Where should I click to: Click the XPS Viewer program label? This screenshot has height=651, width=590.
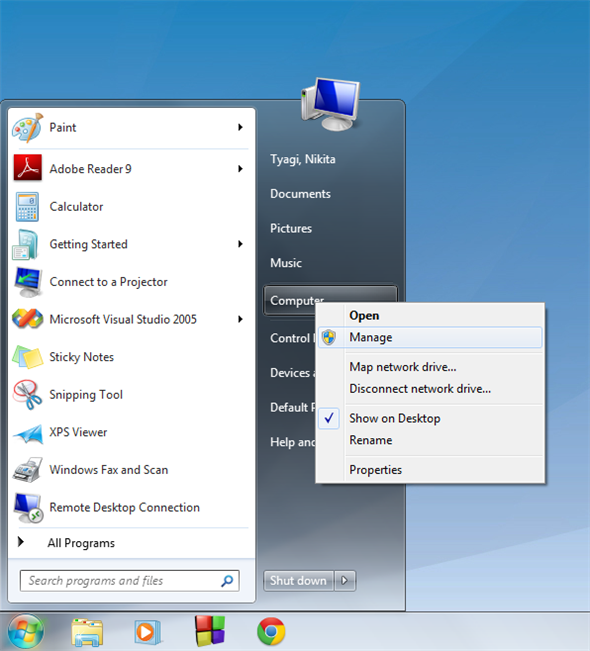[78, 432]
